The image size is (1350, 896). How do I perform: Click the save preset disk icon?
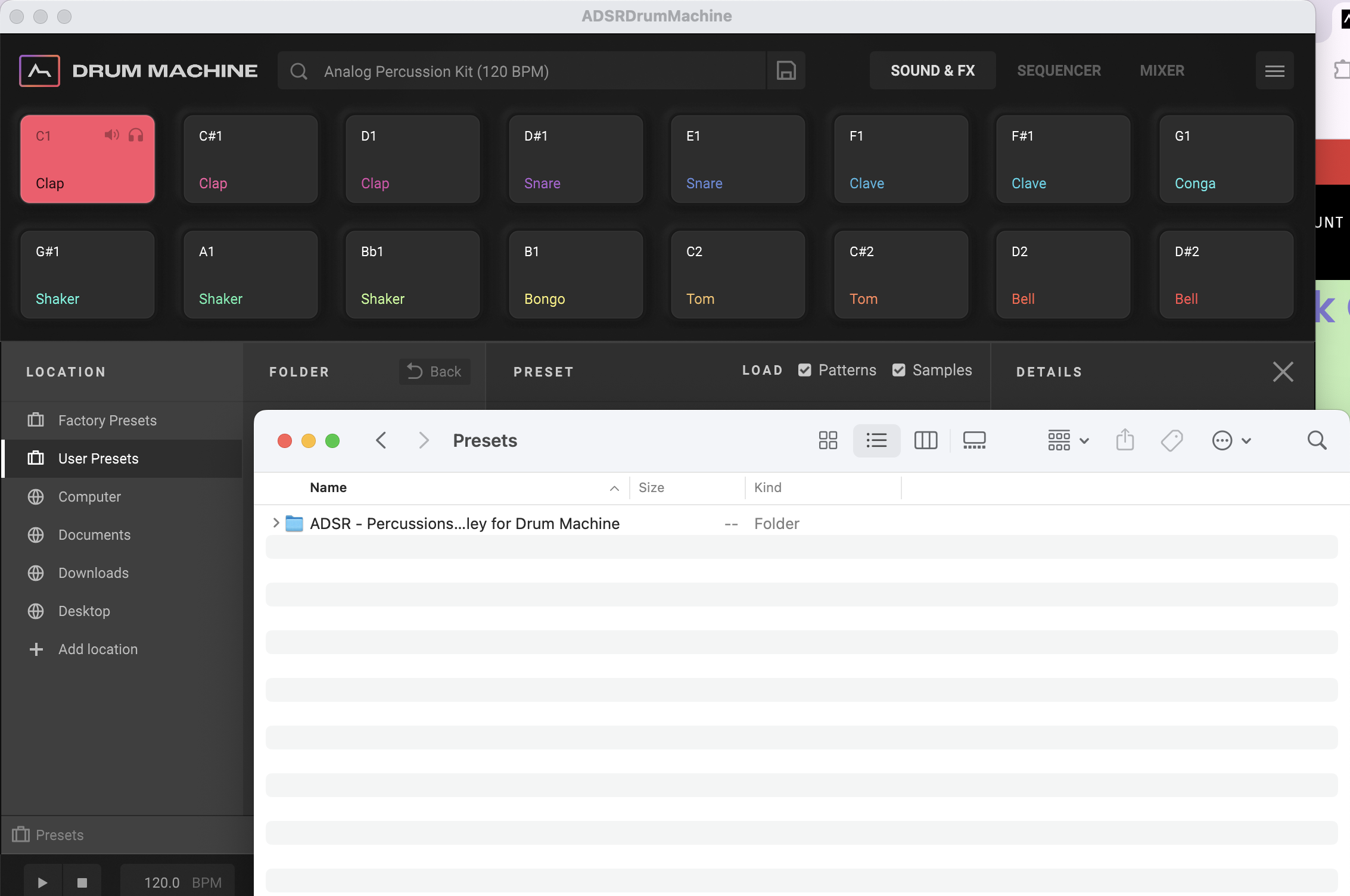(786, 71)
